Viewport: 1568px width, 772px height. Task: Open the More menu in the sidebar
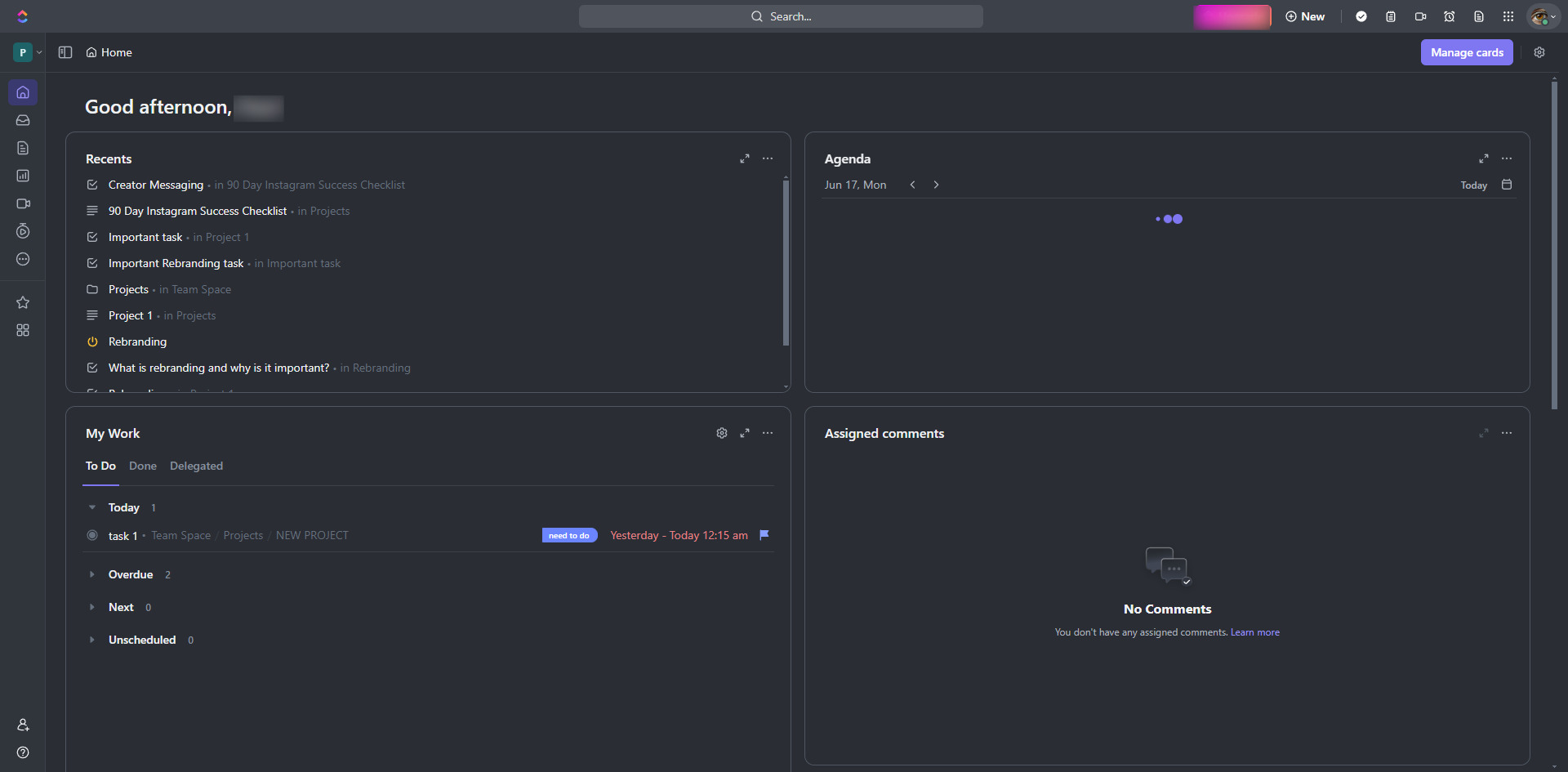(x=23, y=259)
